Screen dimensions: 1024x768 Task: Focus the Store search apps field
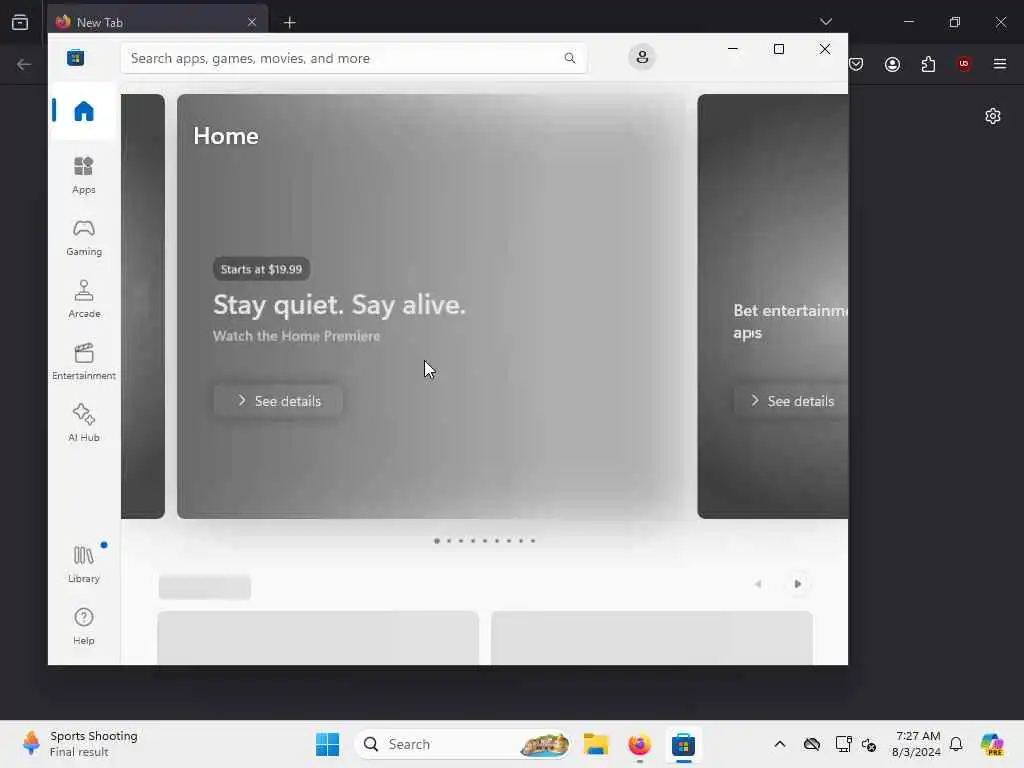point(353,58)
